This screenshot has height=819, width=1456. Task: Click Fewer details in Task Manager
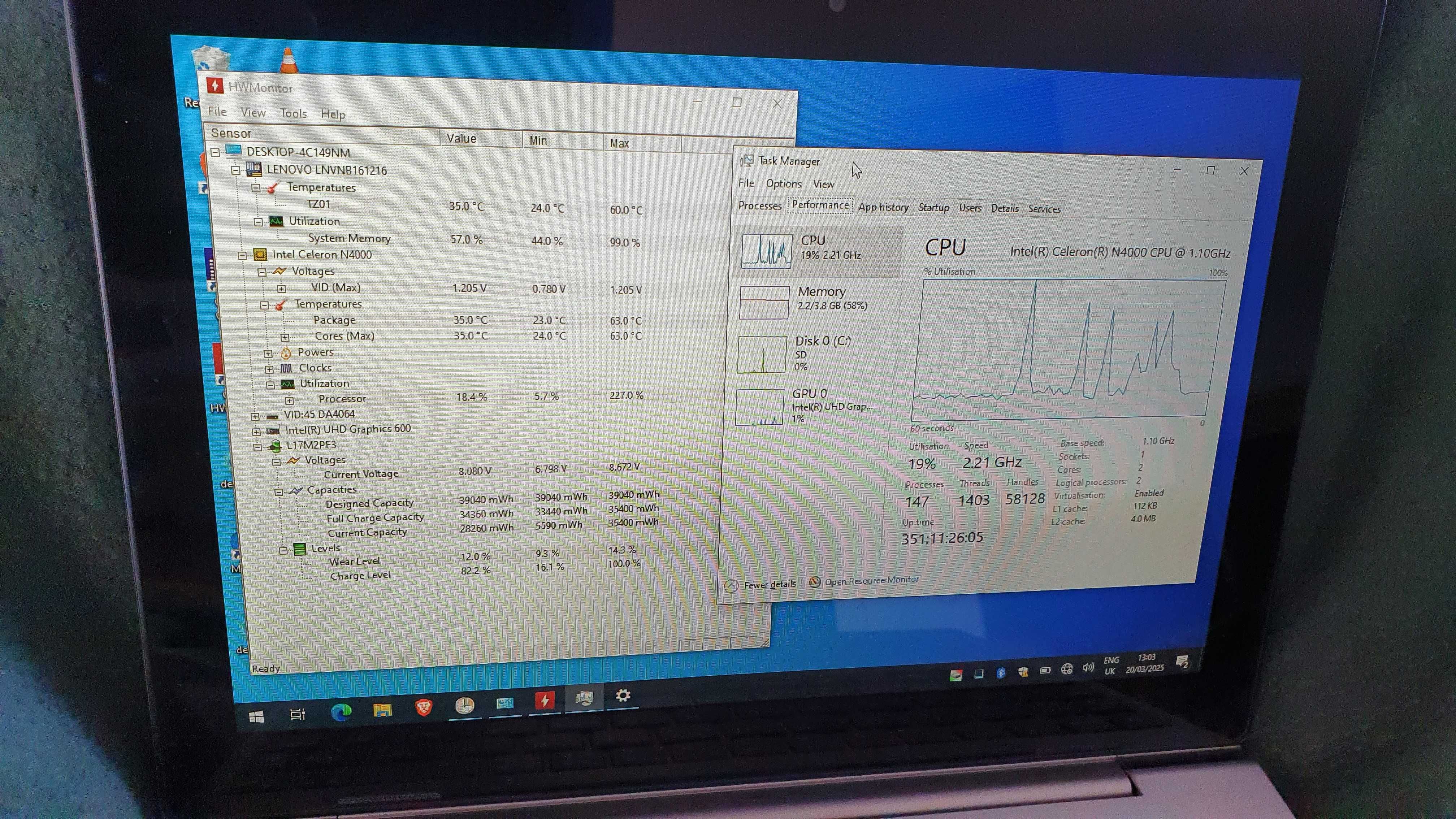click(761, 585)
